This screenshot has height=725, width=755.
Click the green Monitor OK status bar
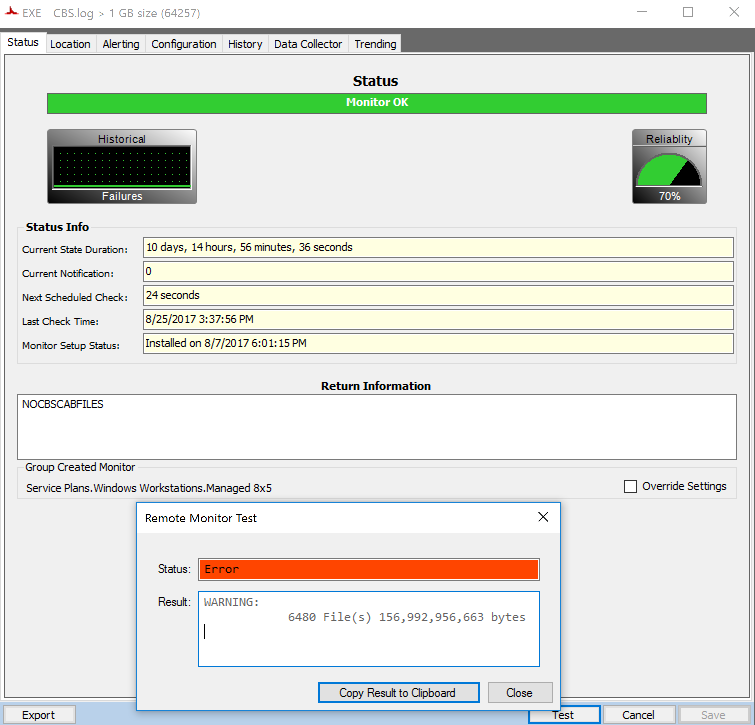[x=377, y=103]
